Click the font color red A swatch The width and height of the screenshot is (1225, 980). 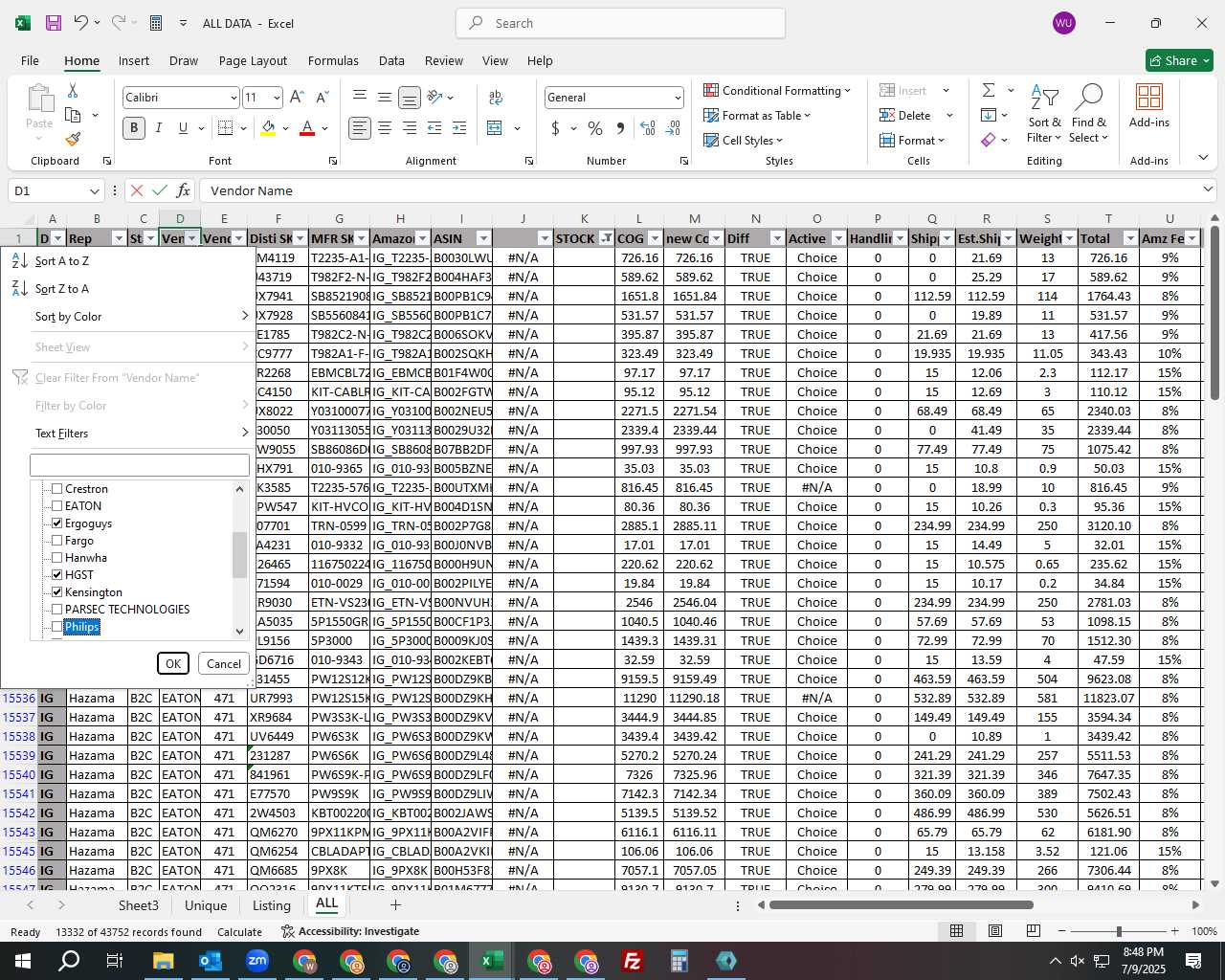click(x=307, y=128)
